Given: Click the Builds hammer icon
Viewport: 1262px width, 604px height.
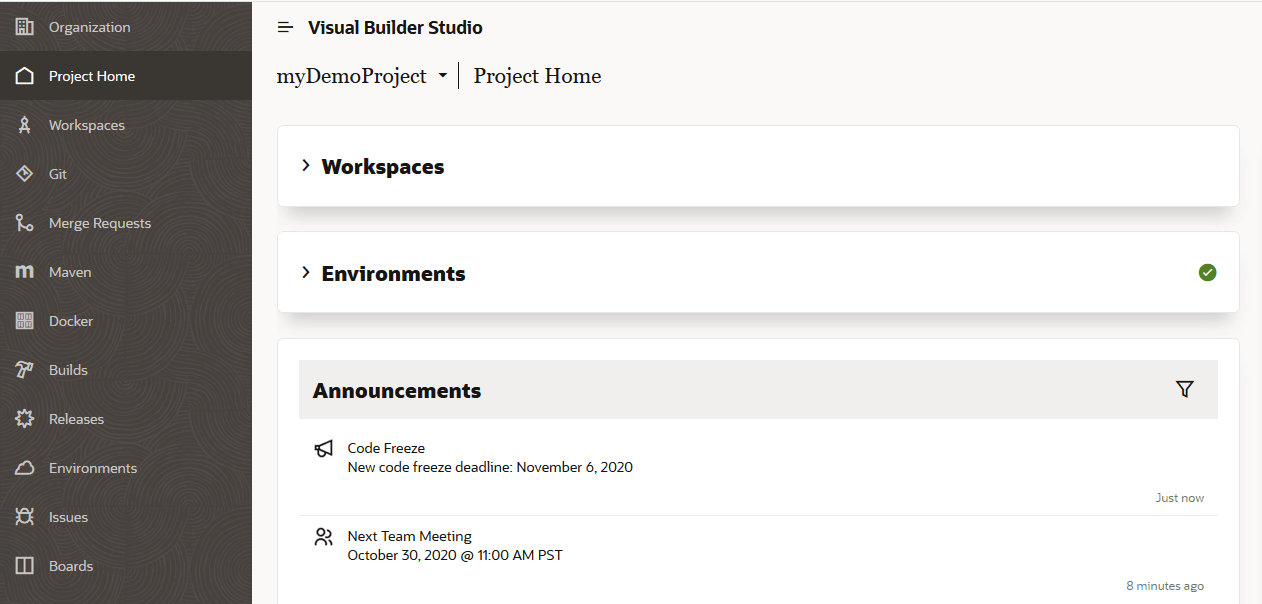Looking at the screenshot, I should (x=25, y=370).
